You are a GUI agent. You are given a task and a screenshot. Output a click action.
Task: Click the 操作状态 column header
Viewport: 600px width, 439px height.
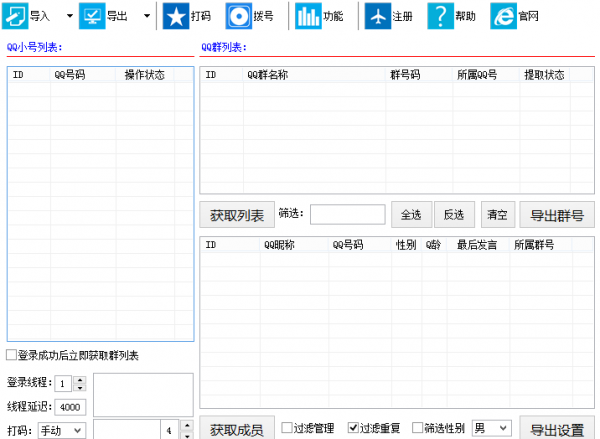[x=145, y=75]
